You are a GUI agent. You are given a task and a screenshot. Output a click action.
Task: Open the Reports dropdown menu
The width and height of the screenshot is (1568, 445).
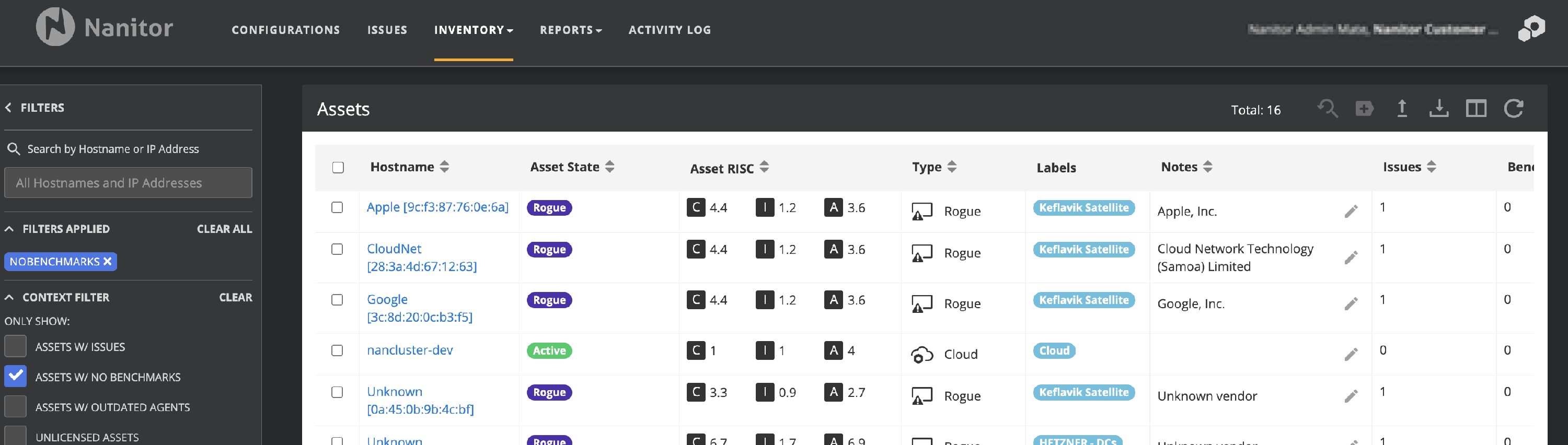(x=570, y=30)
